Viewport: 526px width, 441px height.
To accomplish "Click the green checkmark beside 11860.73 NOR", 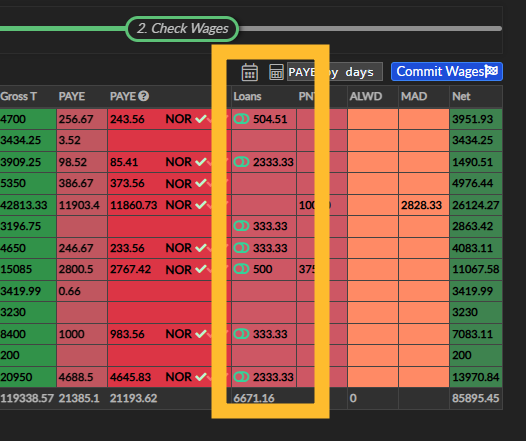I will pos(201,205).
